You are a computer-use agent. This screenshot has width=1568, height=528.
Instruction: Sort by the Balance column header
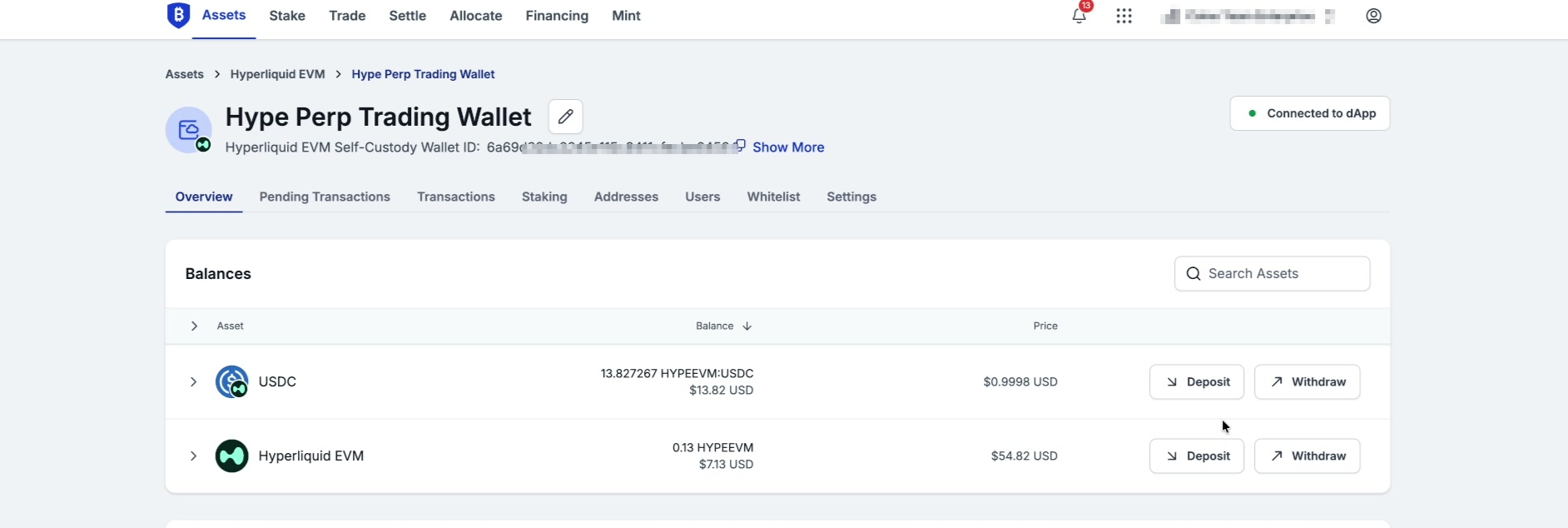pos(714,326)
